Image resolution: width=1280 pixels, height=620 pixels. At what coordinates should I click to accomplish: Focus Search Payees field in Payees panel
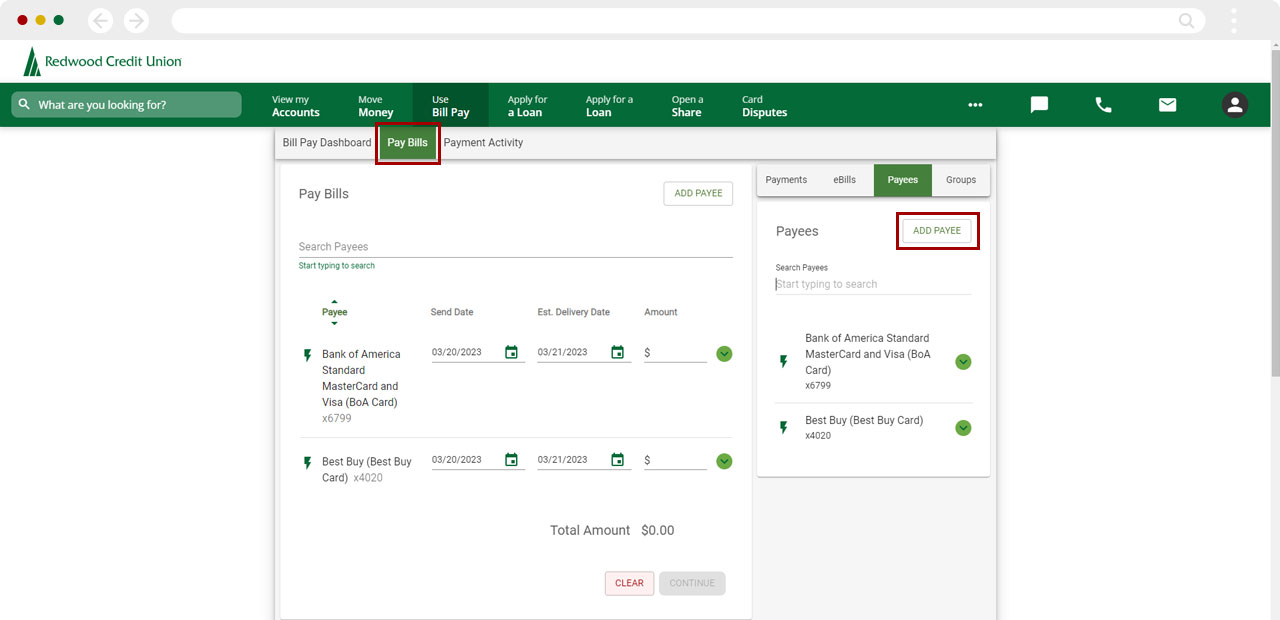873,284
